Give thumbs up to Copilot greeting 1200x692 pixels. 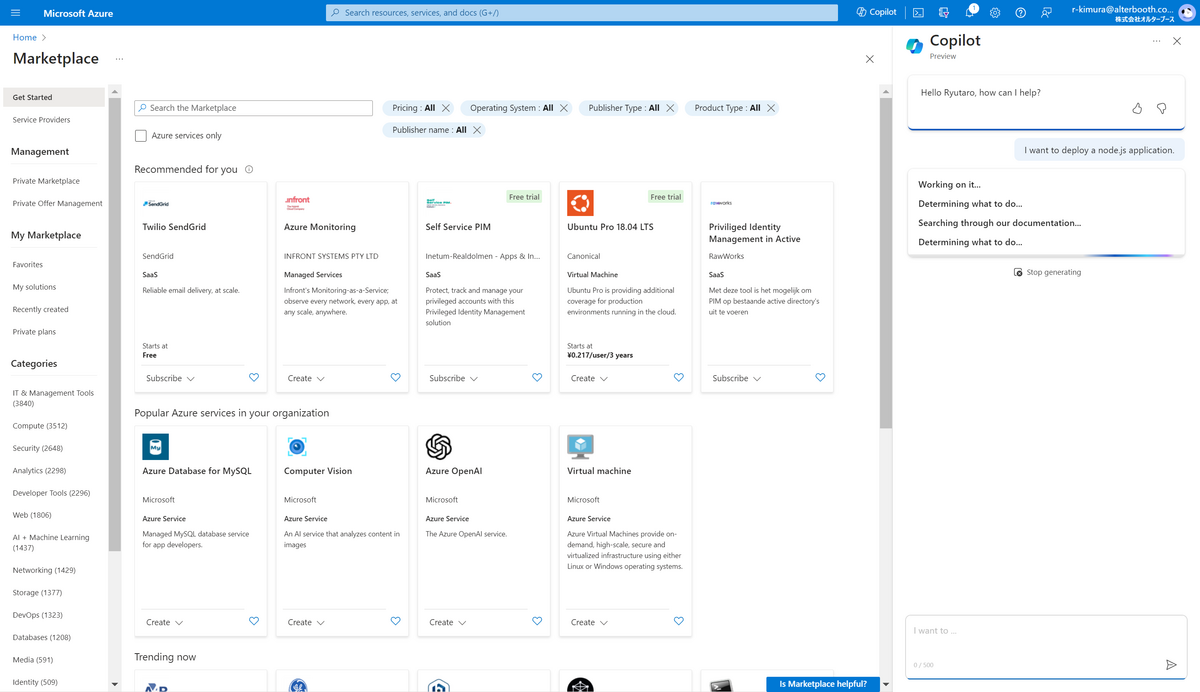click(1137, 108)
